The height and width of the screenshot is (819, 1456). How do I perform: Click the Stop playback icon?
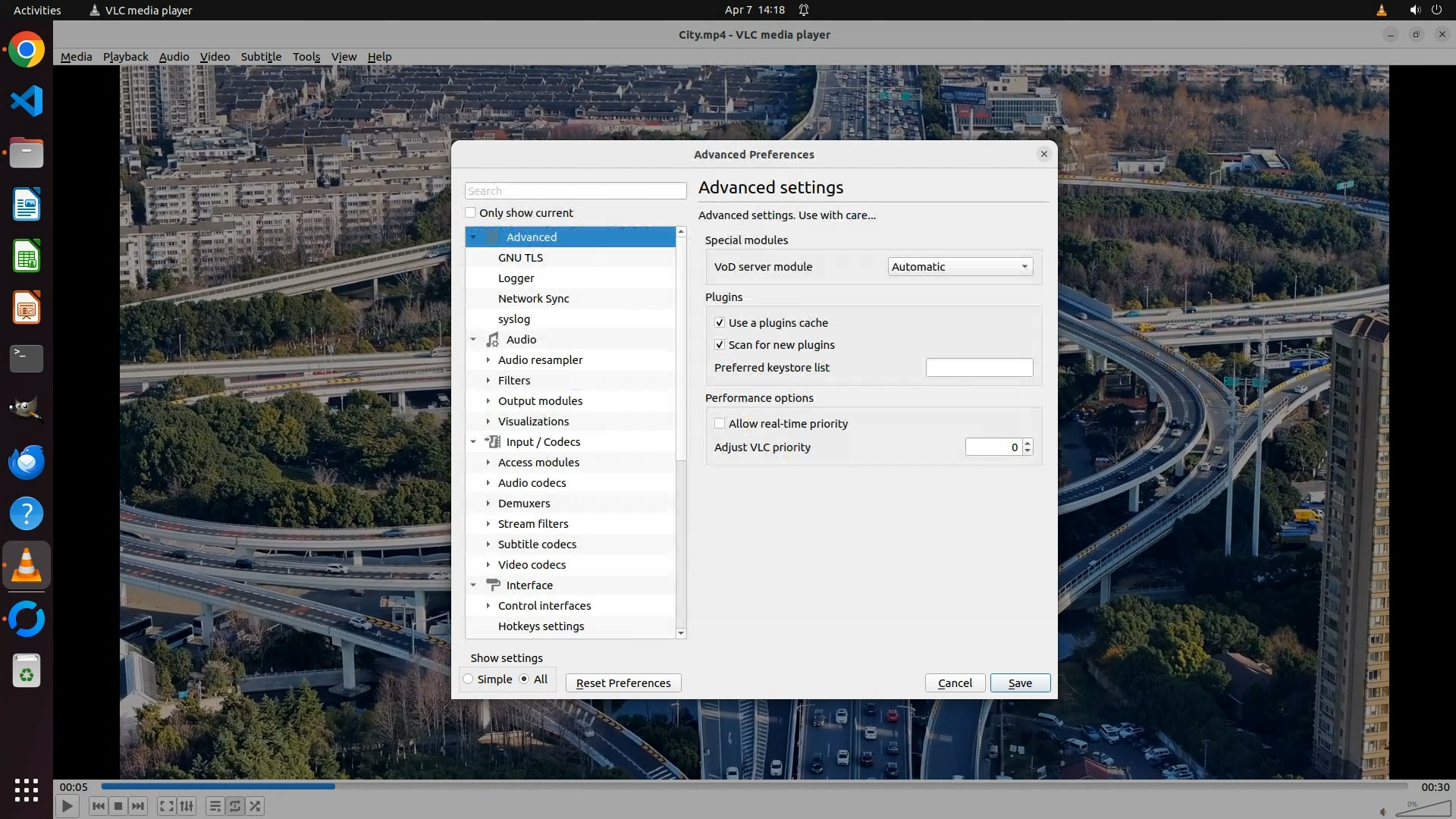click(x=118, y=806)
